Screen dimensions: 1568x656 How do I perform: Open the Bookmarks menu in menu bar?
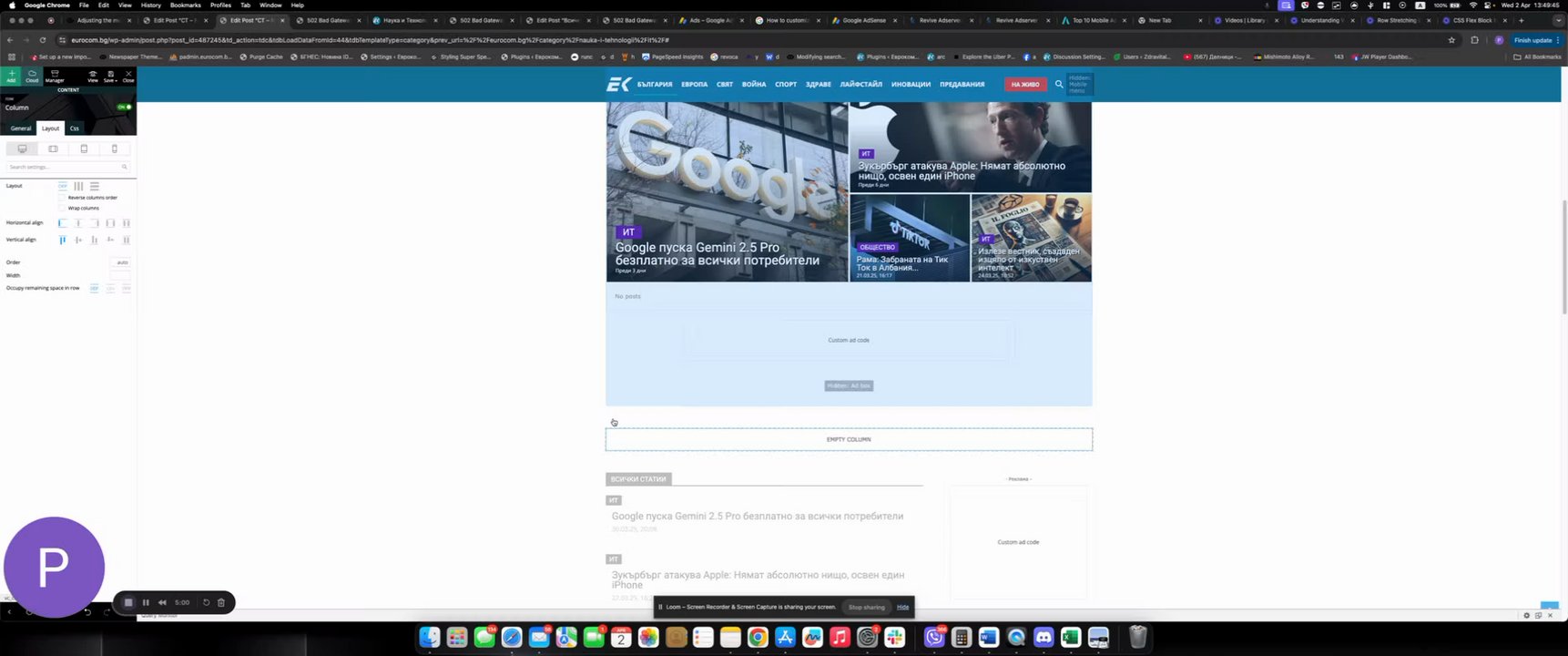(186, 5)
